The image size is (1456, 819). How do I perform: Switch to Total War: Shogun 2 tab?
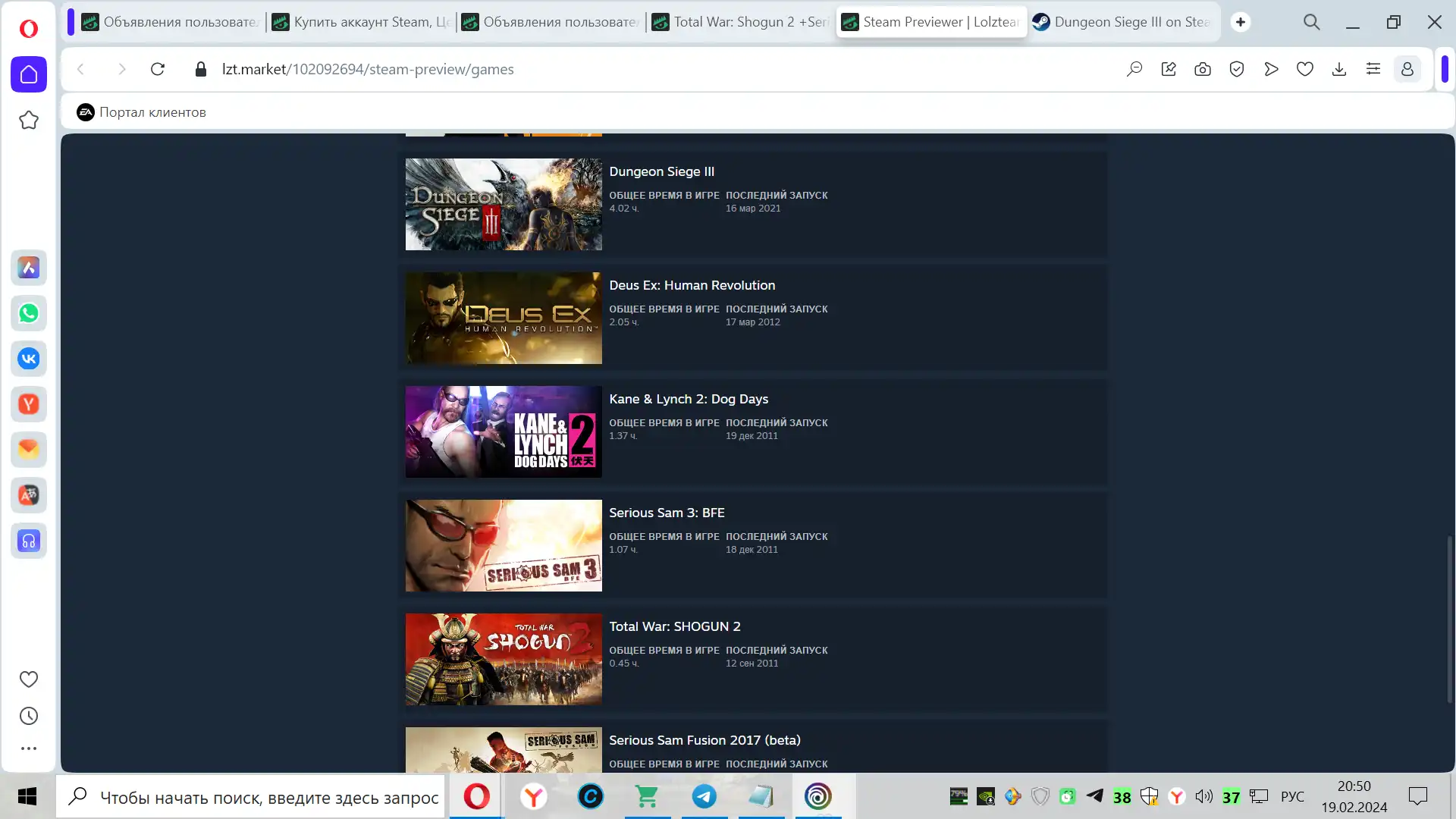(742, 22)
